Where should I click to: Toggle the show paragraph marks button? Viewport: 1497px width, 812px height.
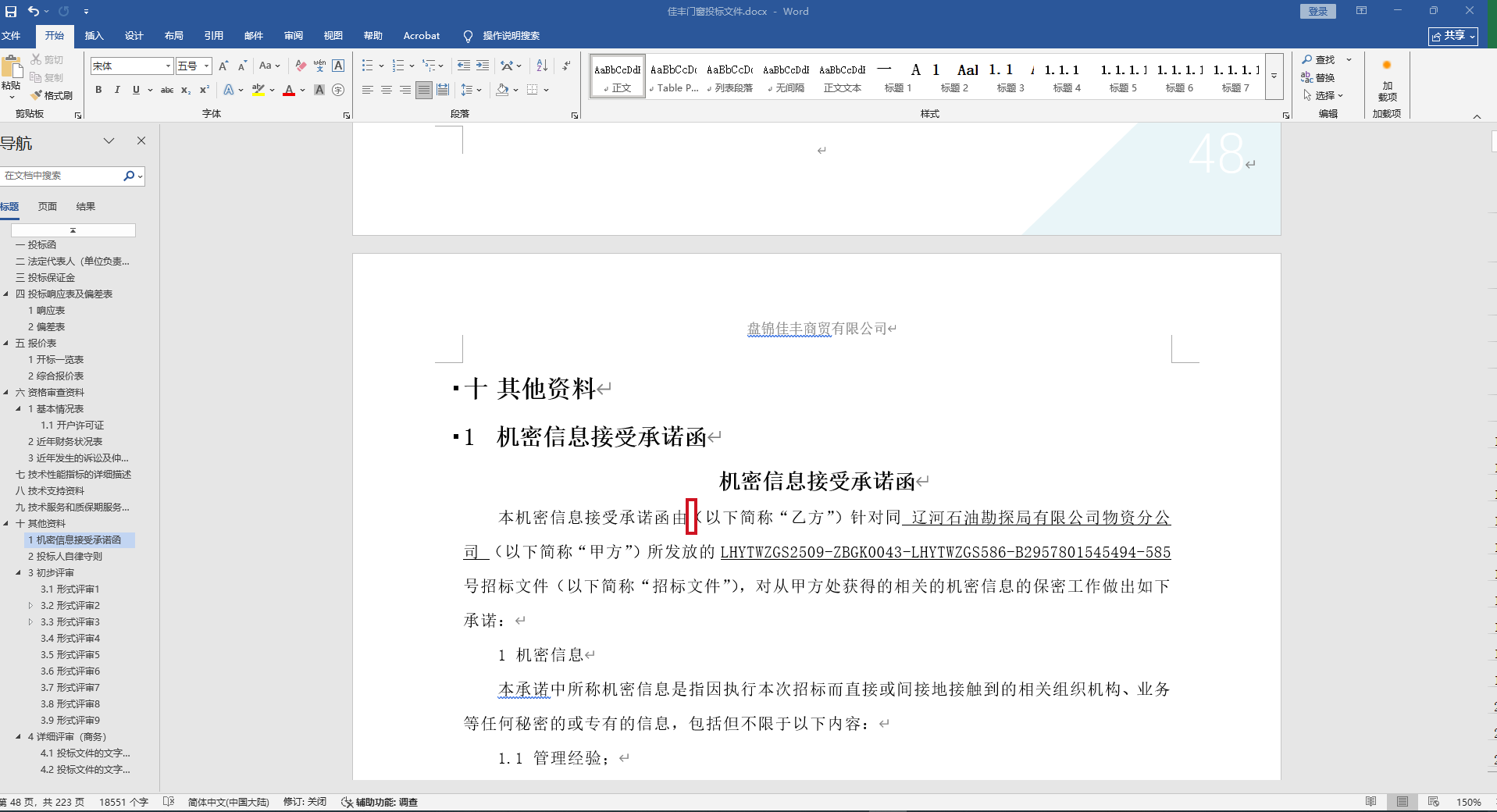pyautogui.click(x=566, y=66)
